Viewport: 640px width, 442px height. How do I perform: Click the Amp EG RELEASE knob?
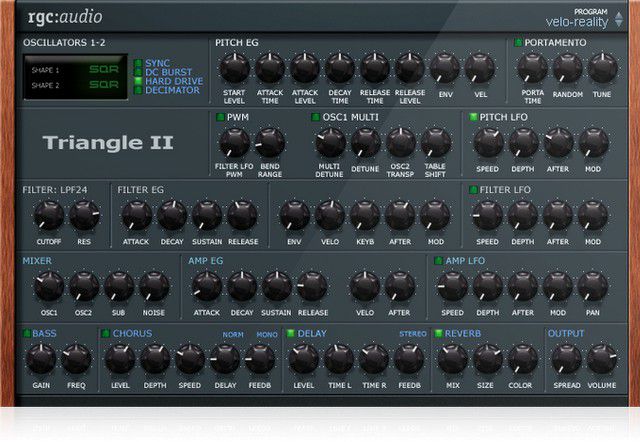(x=312, y=287)
